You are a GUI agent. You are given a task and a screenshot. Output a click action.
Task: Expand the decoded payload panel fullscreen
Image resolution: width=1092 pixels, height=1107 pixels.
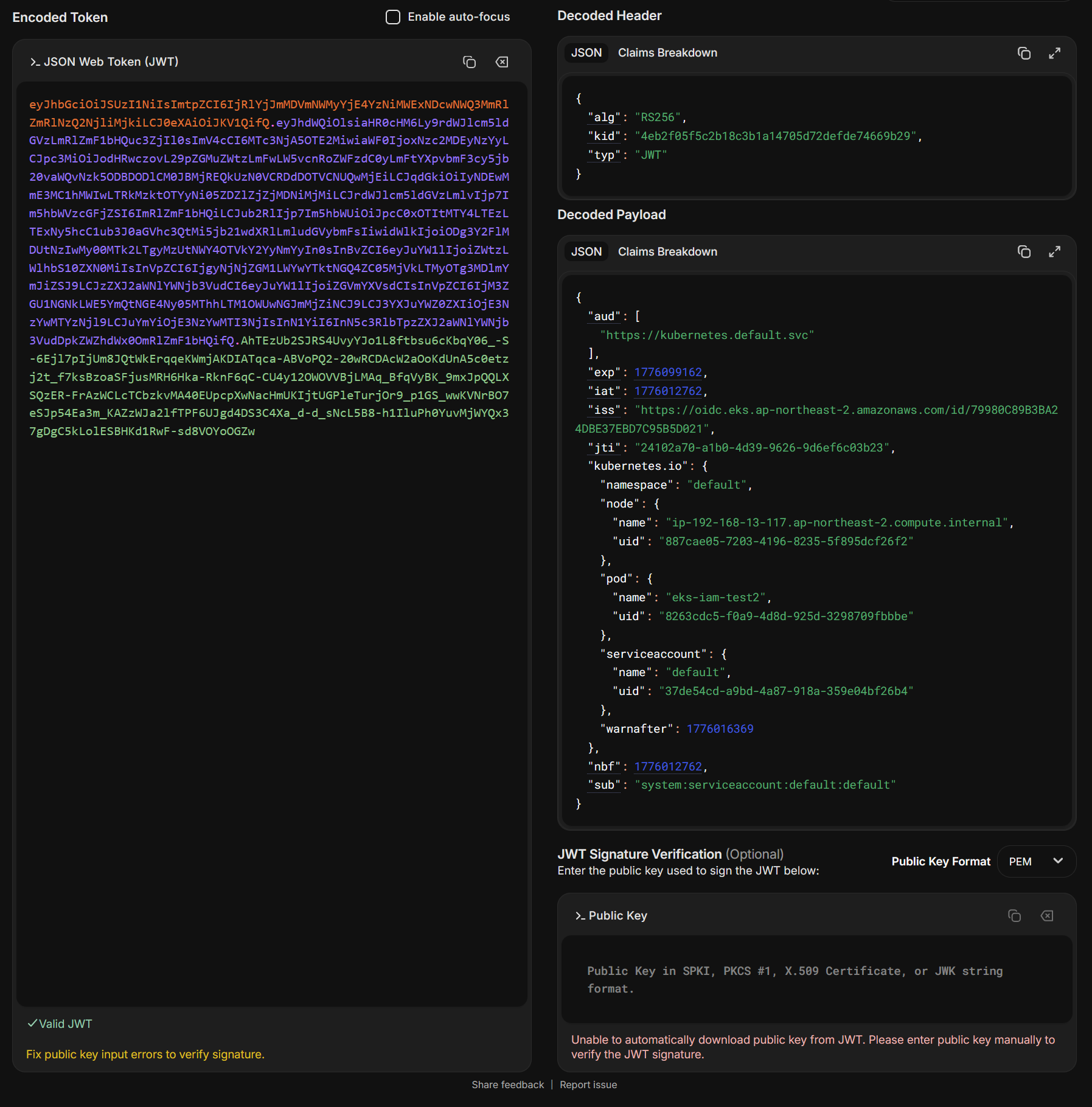pyautogui.click(x=1054, y=252)
